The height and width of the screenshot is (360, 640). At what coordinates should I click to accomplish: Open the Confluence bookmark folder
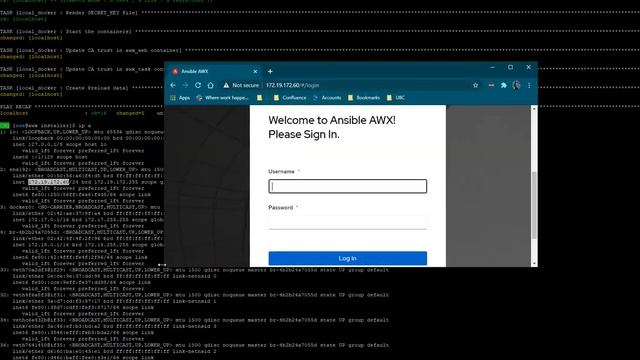[290, 98]
